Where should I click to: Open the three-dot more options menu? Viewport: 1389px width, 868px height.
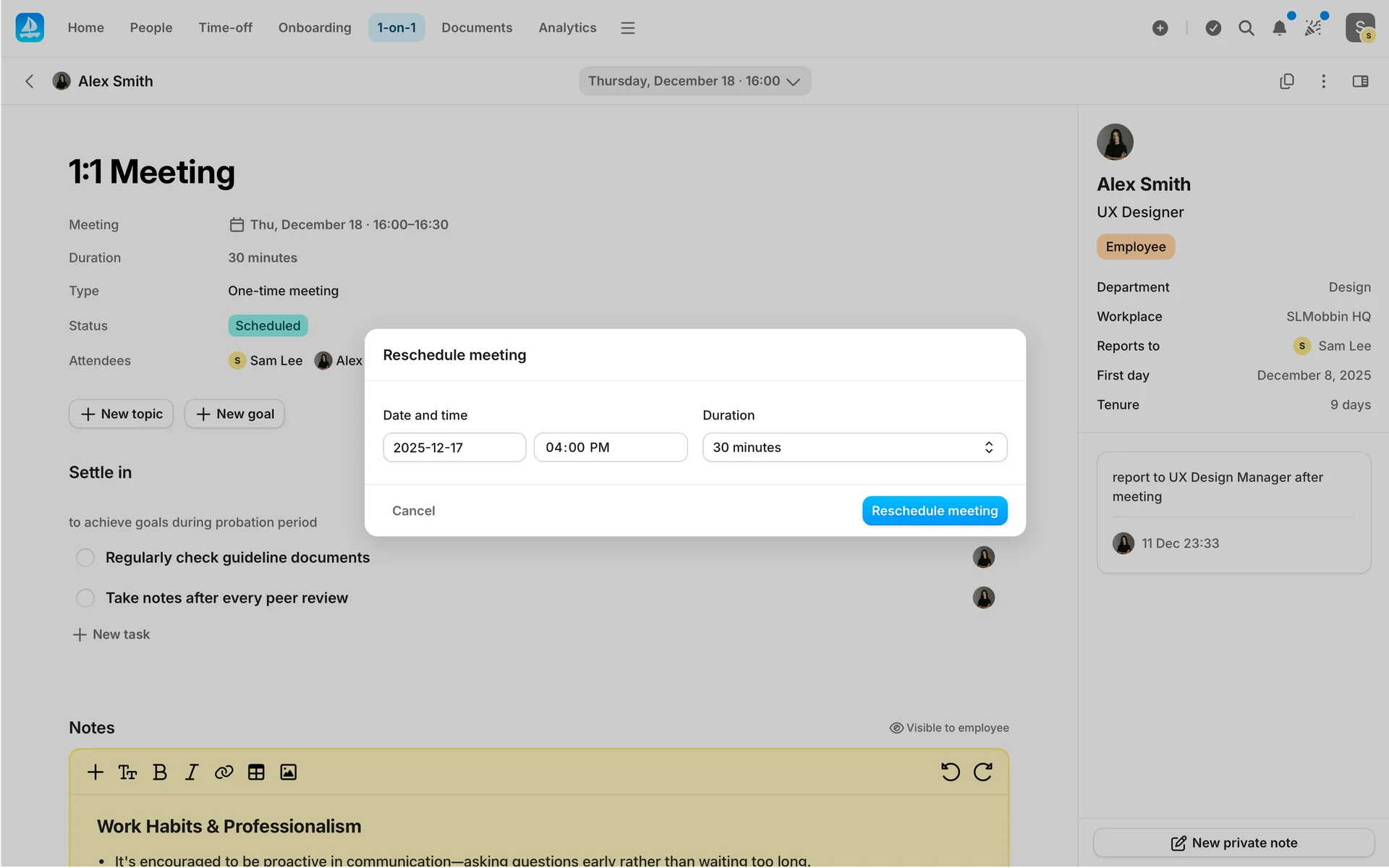[x=1323, y=81]
